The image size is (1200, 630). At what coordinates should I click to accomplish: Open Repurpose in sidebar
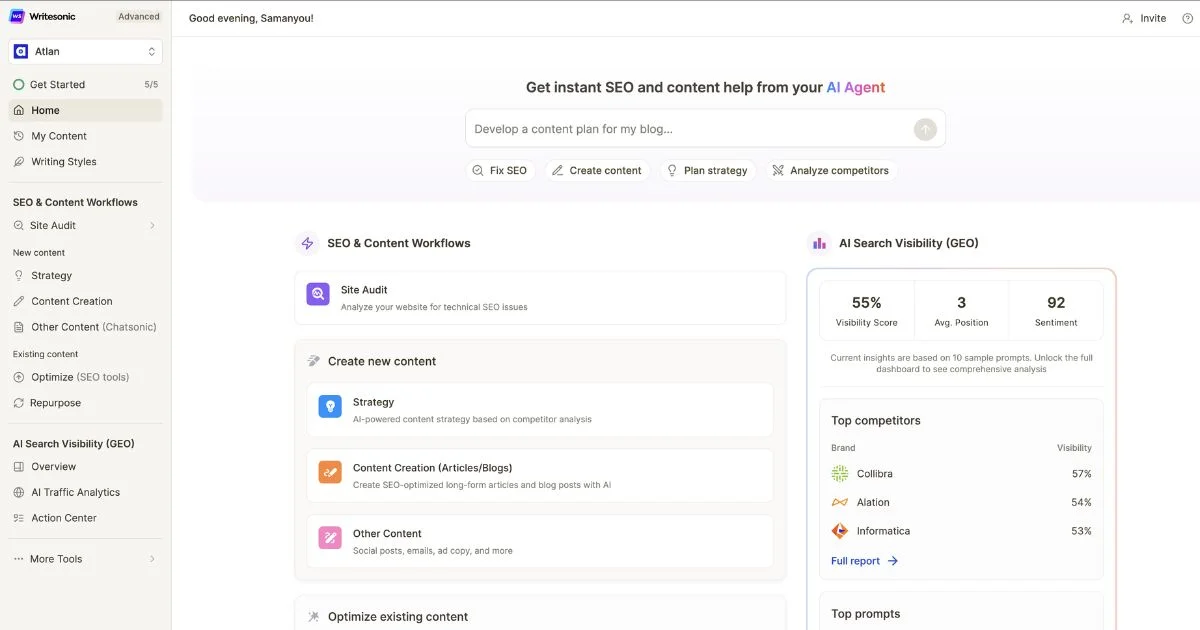(86, 403)
